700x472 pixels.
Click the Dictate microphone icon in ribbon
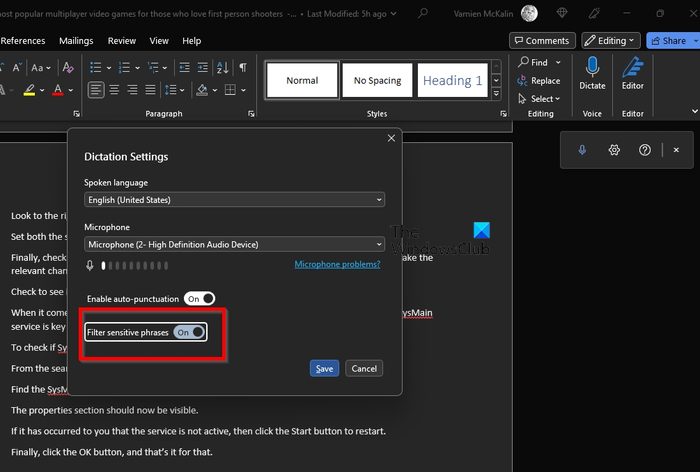click(x=592, y=69)
